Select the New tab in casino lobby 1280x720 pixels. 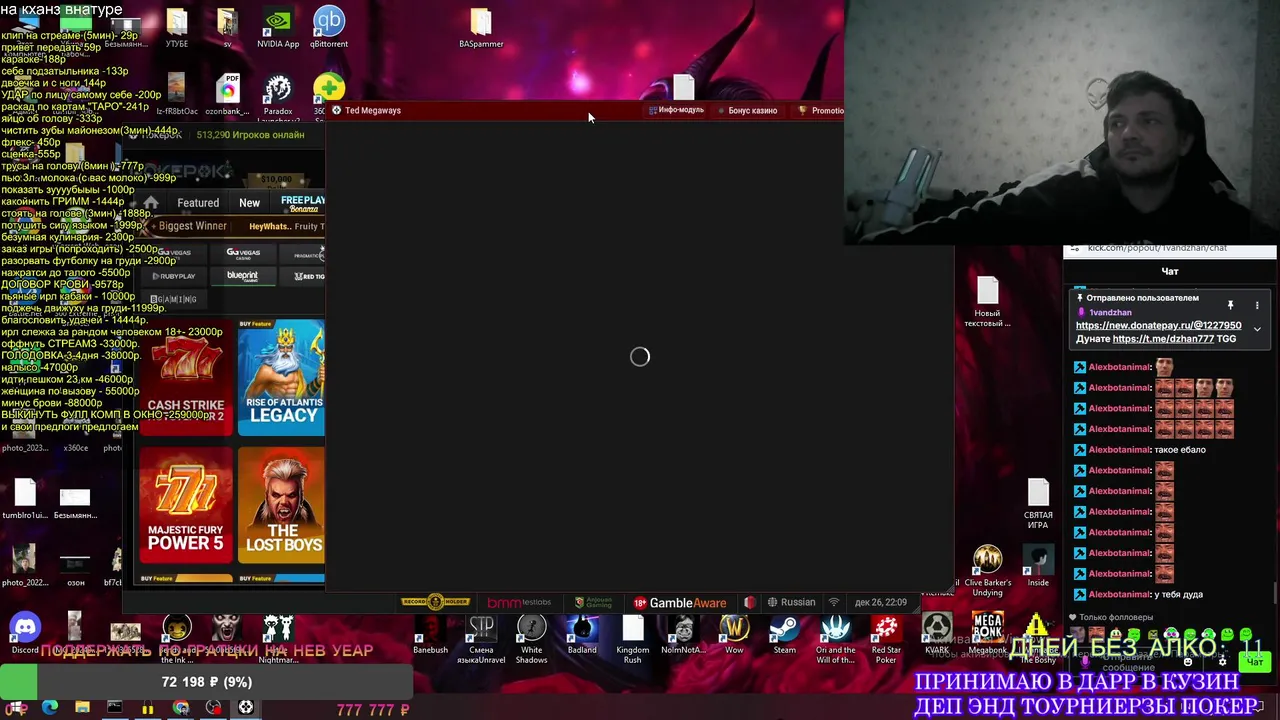pyautogui.click(x=249, y=203)
